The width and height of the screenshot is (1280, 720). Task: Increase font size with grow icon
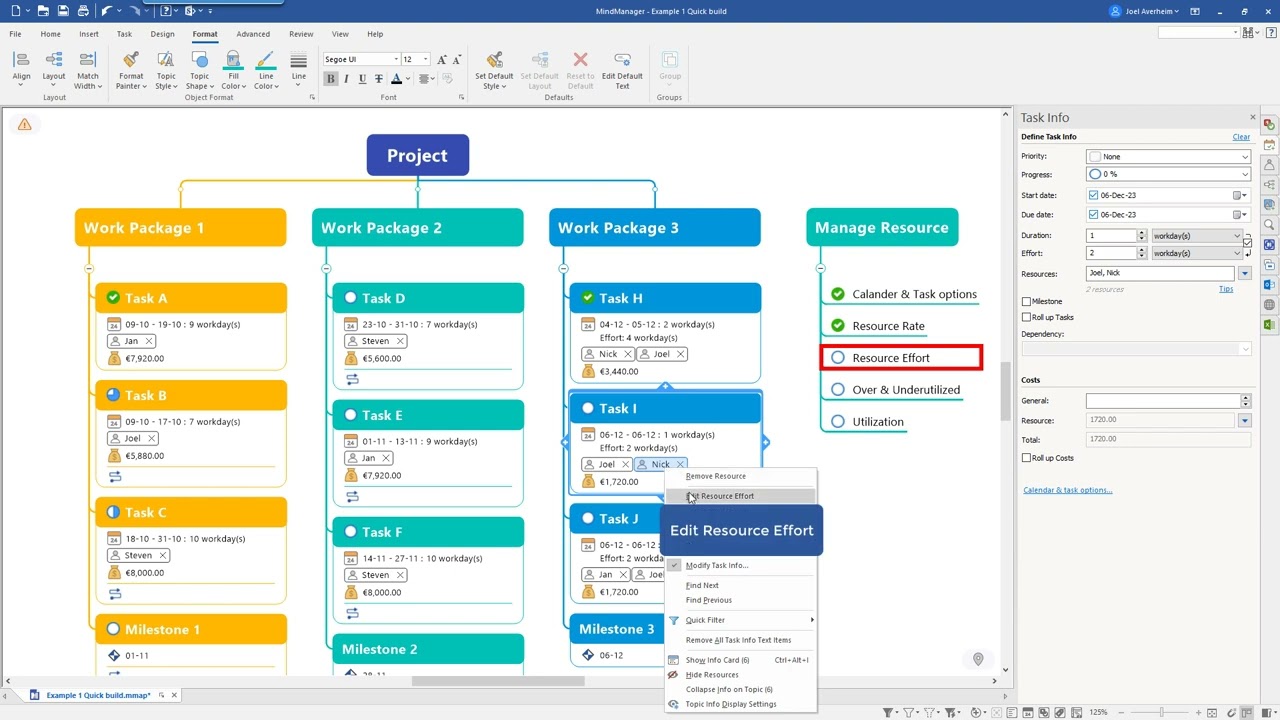pos(441,60)
